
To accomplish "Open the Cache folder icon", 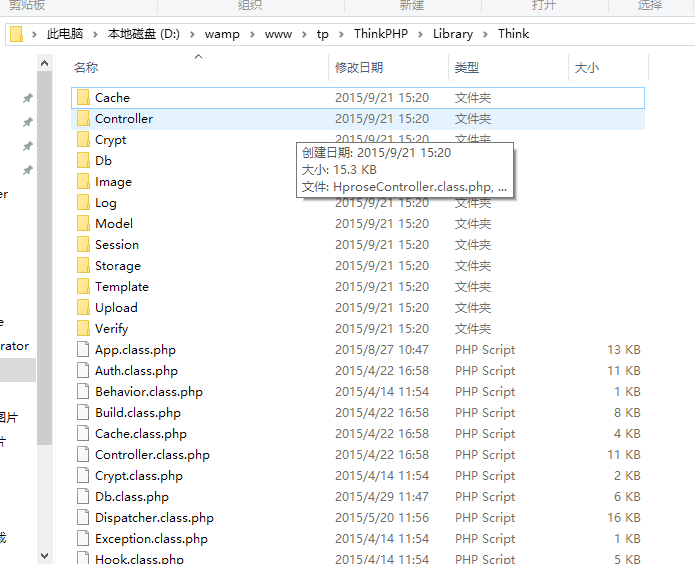I will [83, 97].
